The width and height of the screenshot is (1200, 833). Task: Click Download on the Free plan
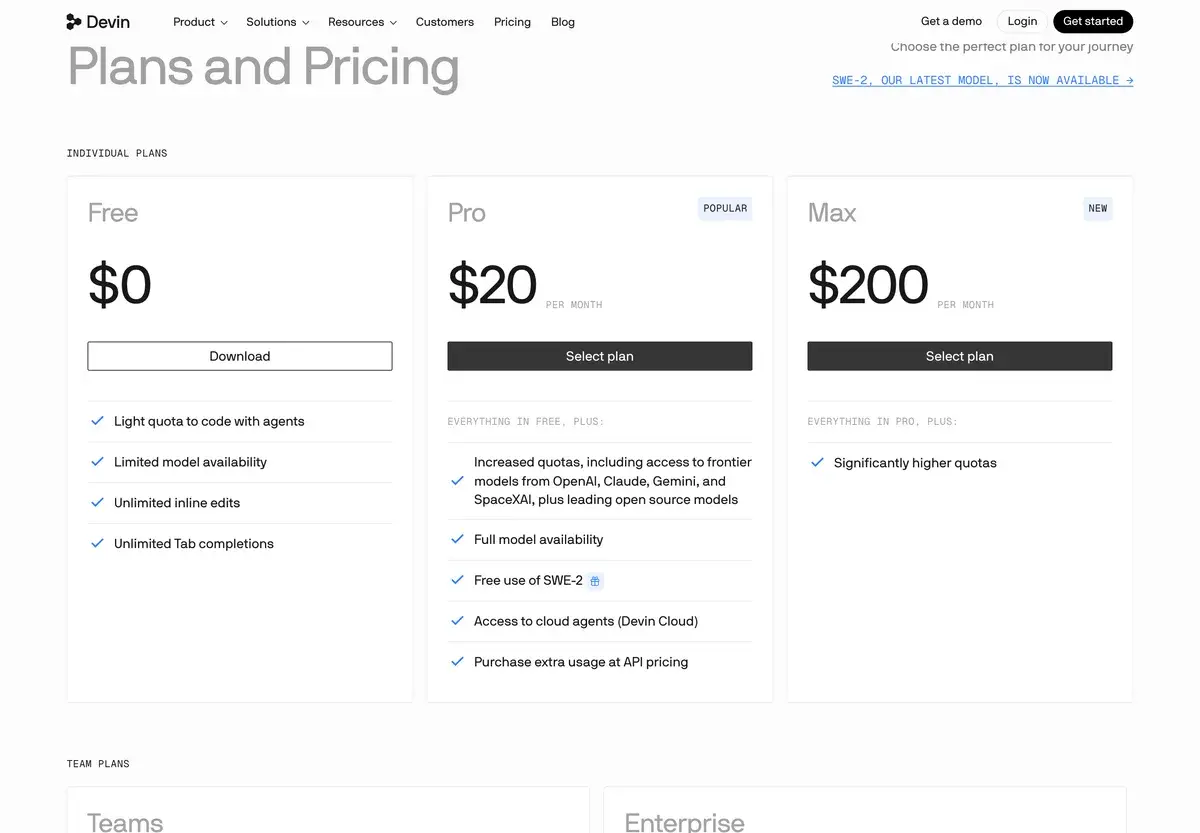pos(240,356)
